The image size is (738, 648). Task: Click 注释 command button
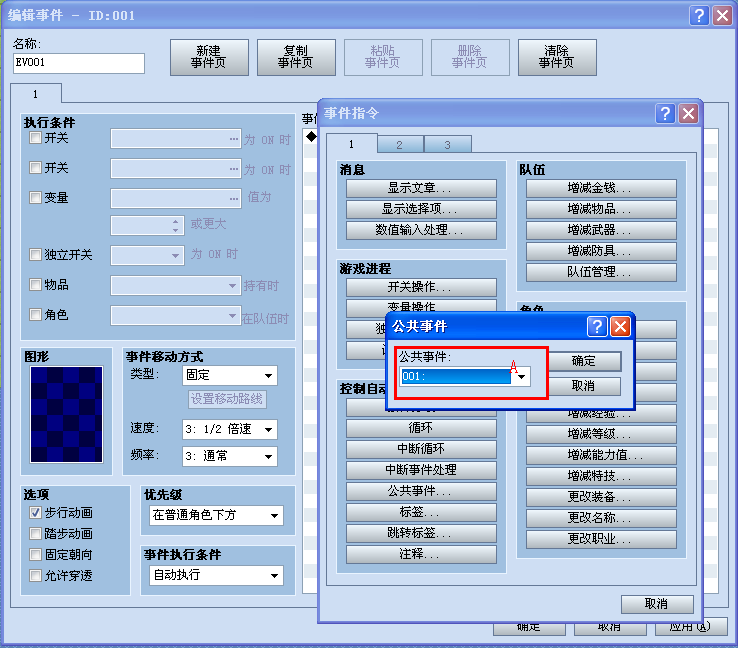[x=421, y=554]
